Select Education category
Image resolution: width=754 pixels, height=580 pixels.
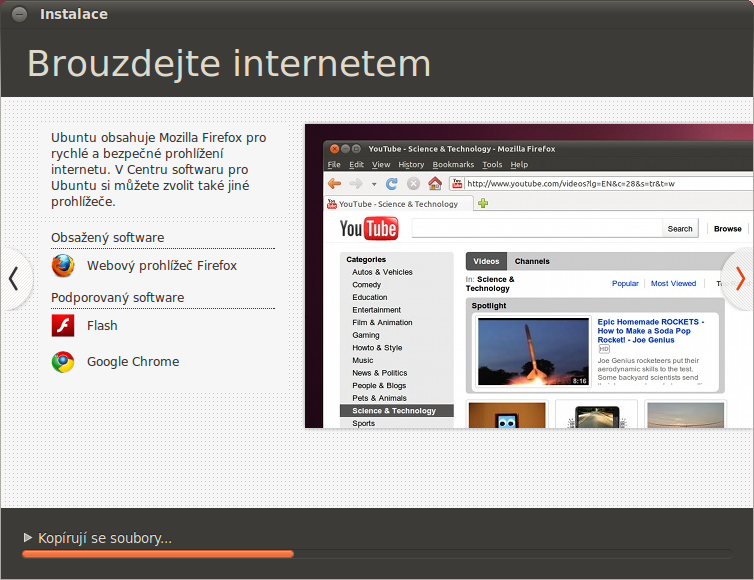pos(369,297)
